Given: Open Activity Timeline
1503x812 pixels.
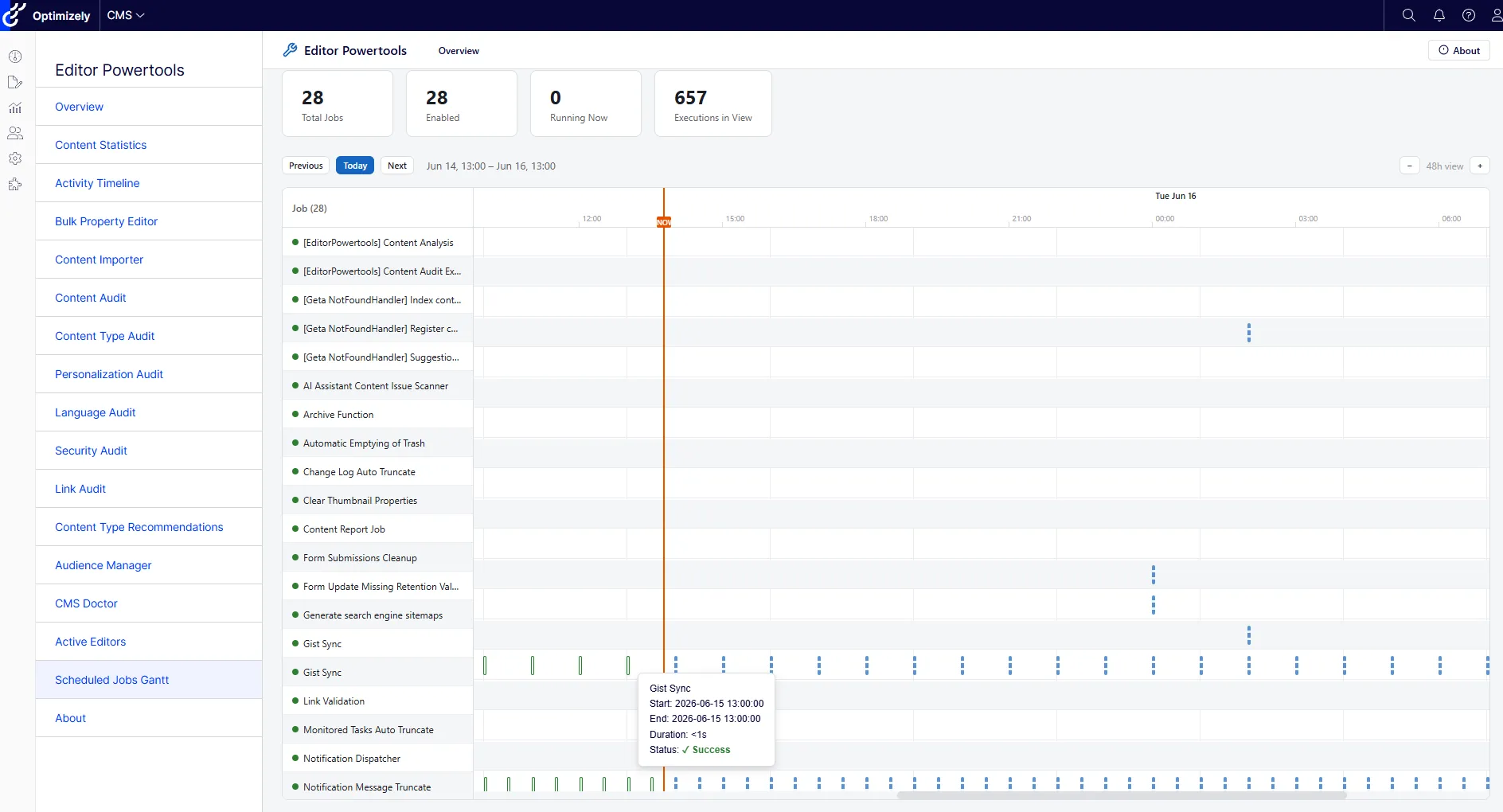Looking at the screenshot, I should (x=149, y=183).
